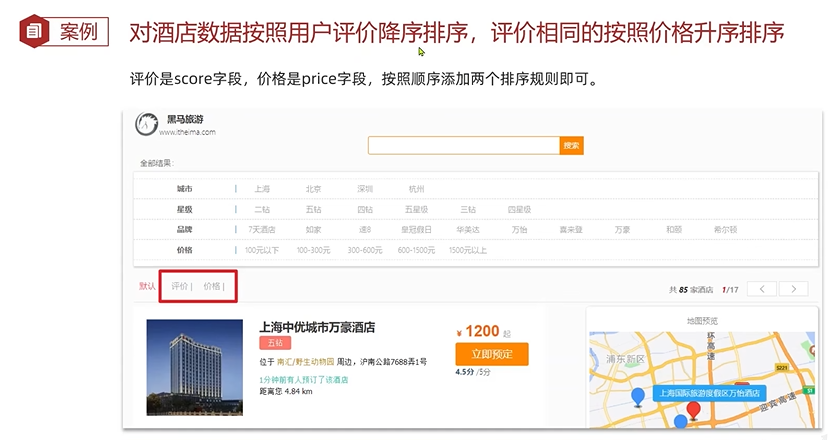
Task: Click the 共 85 家酒店 count text
Action: pos(691,290)
